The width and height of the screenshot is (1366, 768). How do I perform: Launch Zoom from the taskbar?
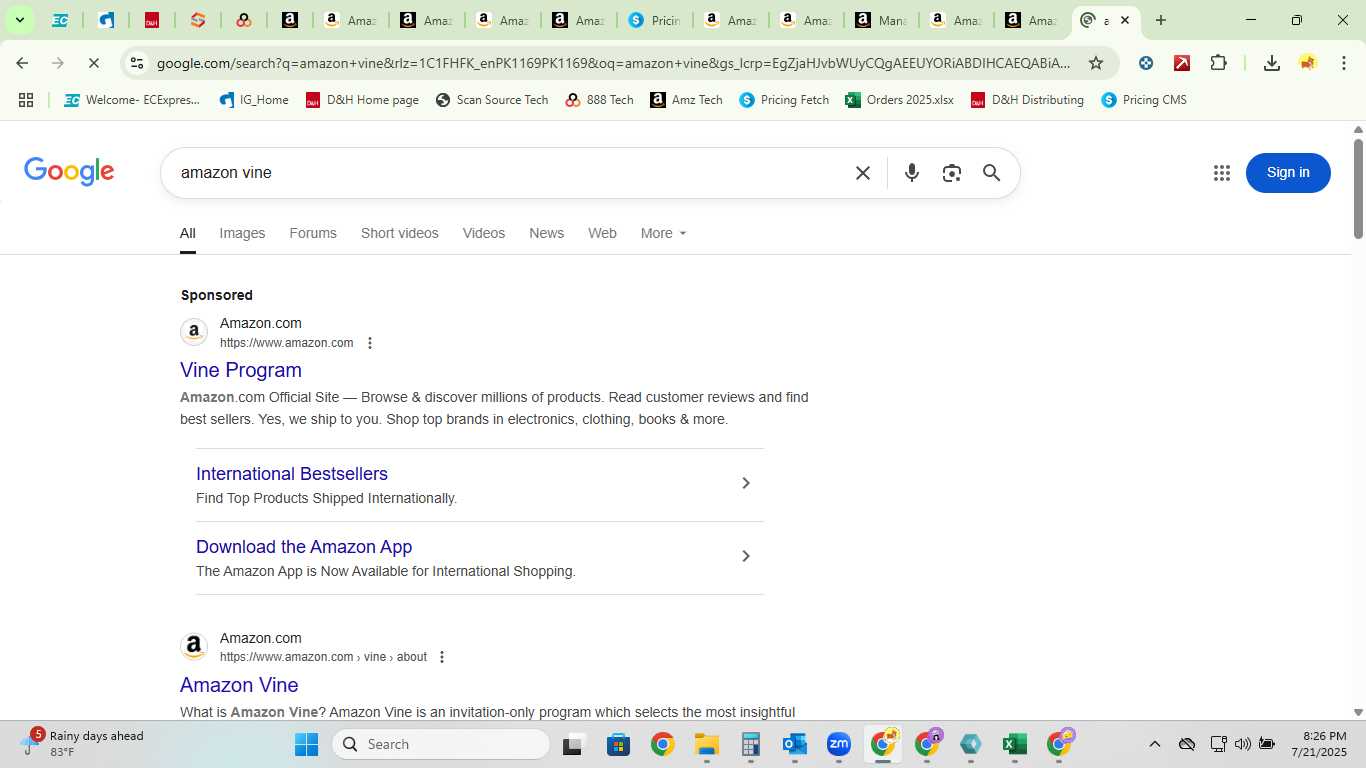(838, 744)
